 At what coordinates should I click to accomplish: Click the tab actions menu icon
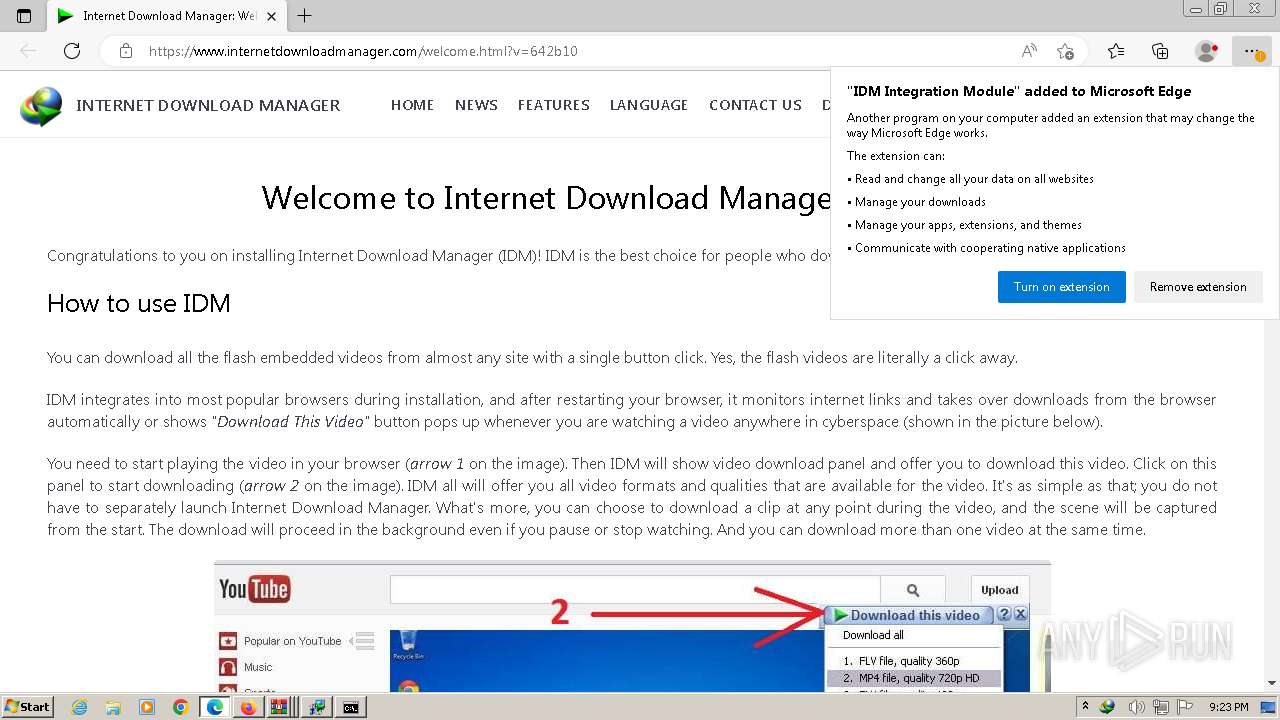(24, 16)
